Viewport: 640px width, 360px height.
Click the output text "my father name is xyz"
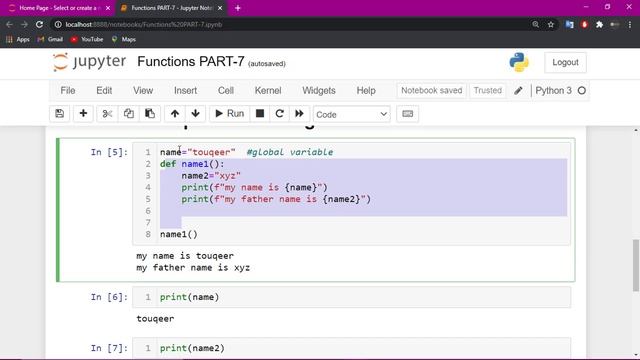pyautogui.click(x=193, y=268)
